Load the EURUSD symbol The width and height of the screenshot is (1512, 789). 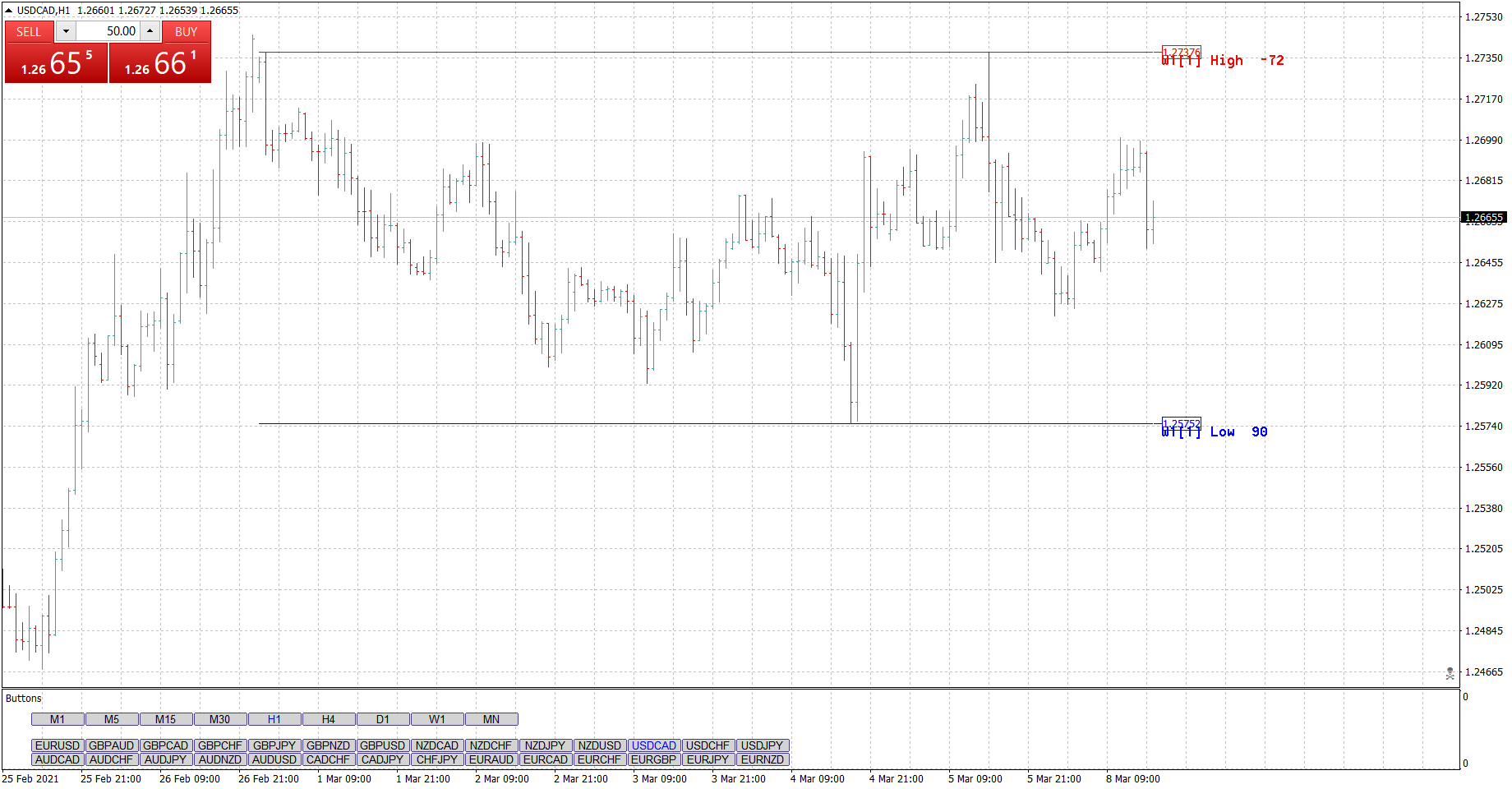pos(58,745)
